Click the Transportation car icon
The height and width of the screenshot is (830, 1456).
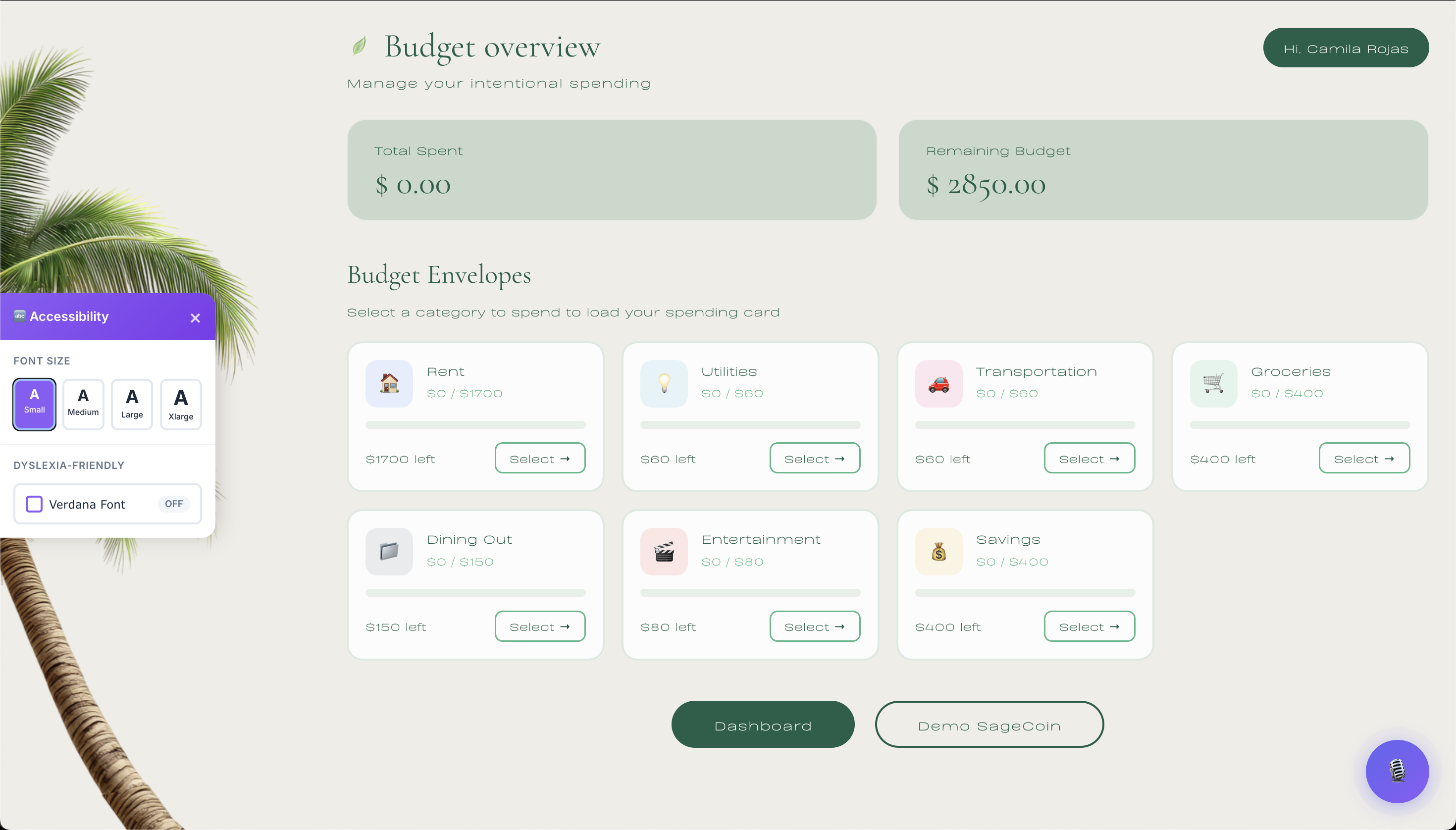point(938,383)
